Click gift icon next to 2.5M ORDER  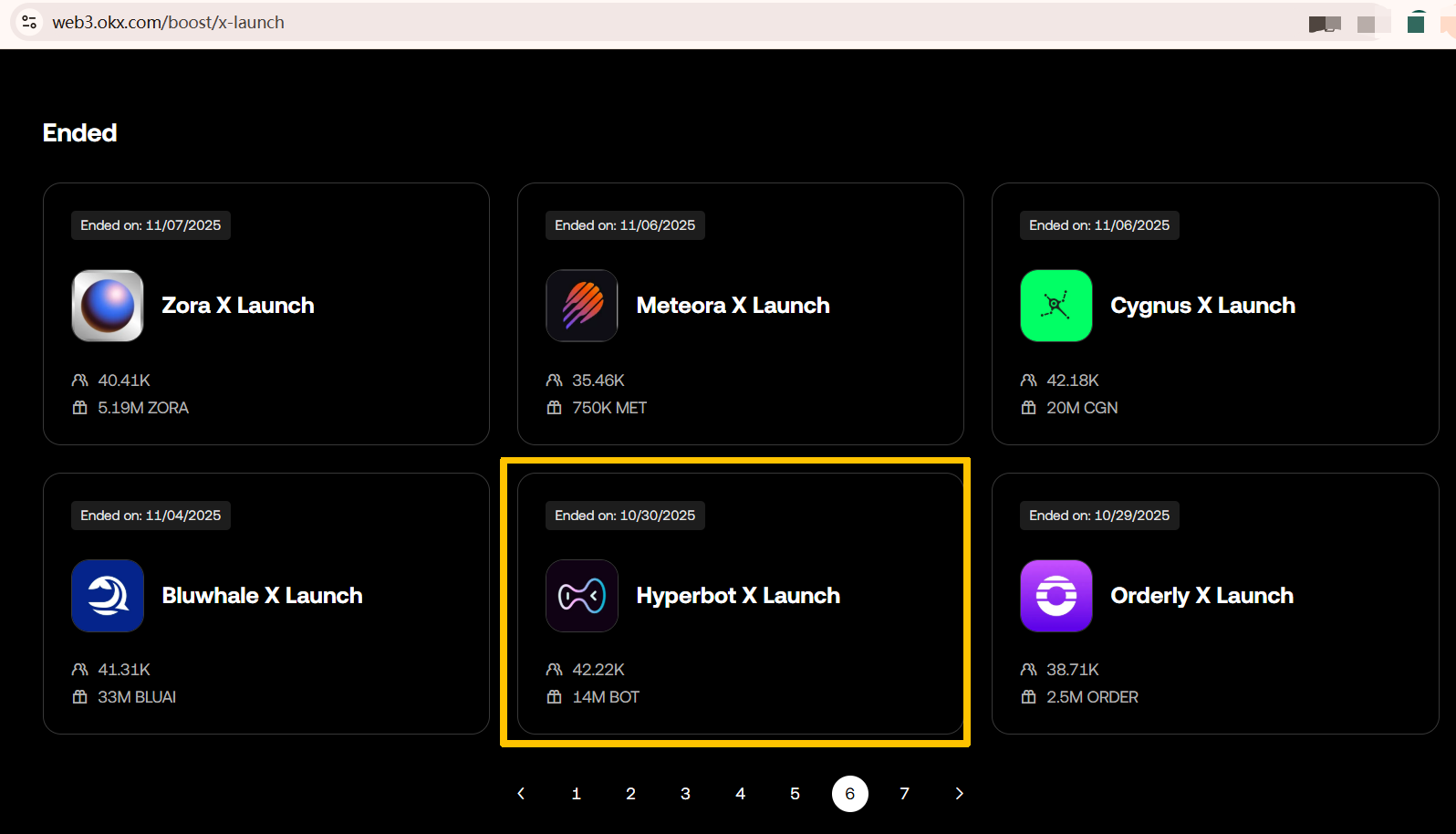1029,697
